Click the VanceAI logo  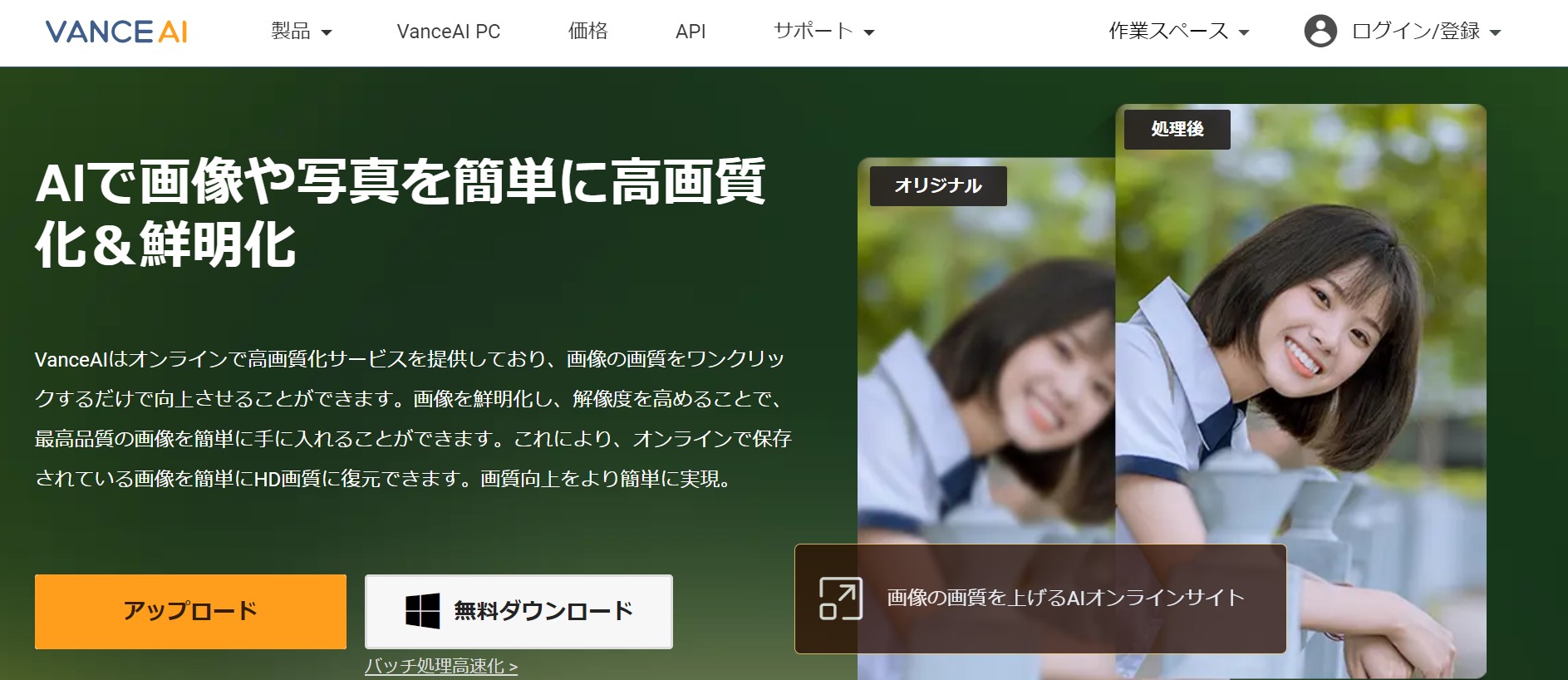click(x=116, y=32)
